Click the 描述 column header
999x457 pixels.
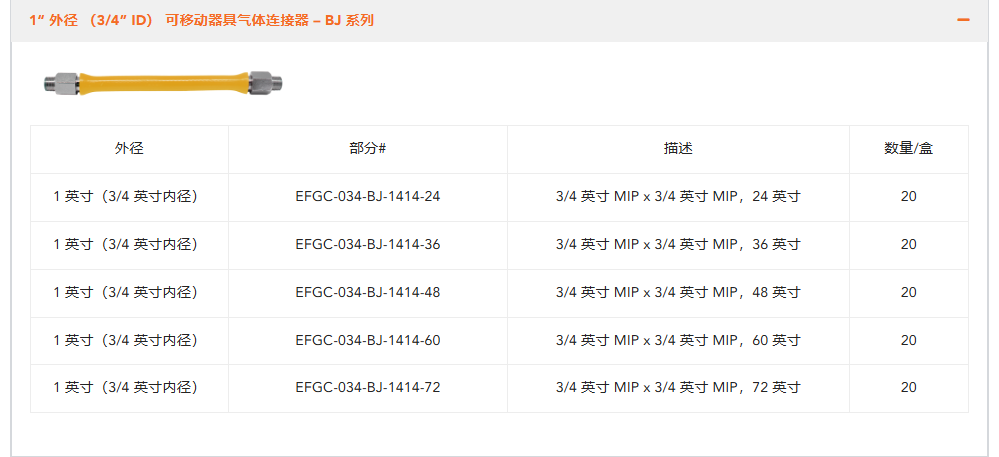tap(678, 148)
